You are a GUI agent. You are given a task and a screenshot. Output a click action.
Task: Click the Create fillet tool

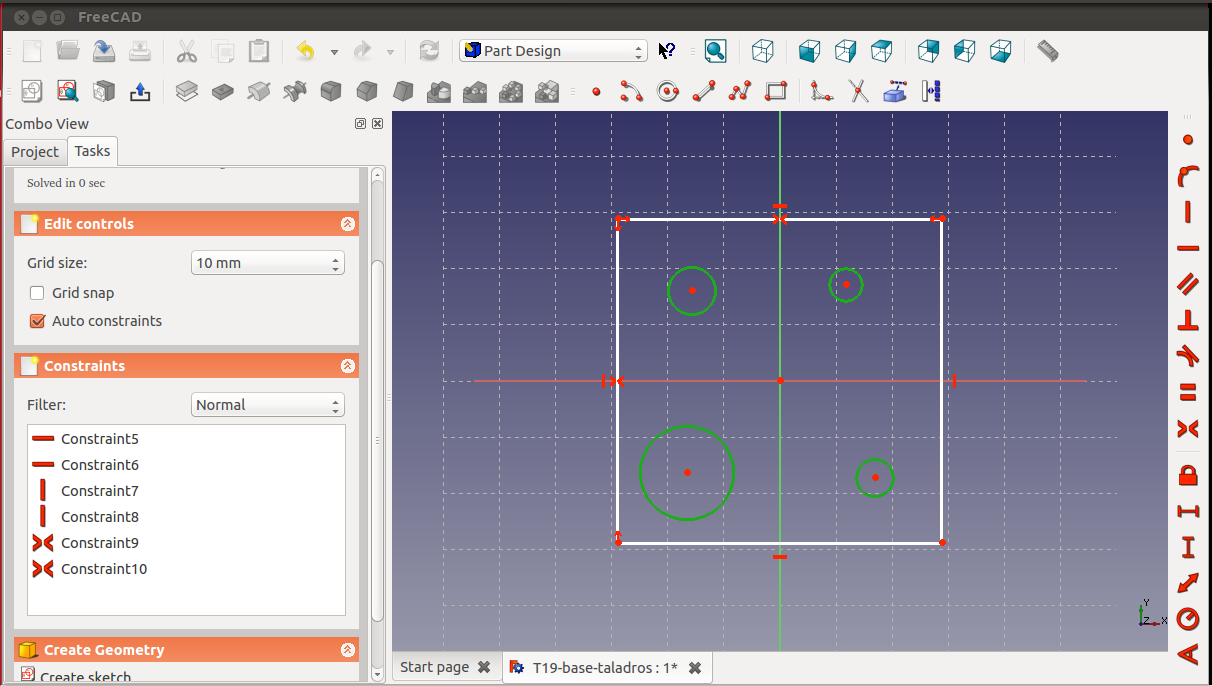[822, 92]
